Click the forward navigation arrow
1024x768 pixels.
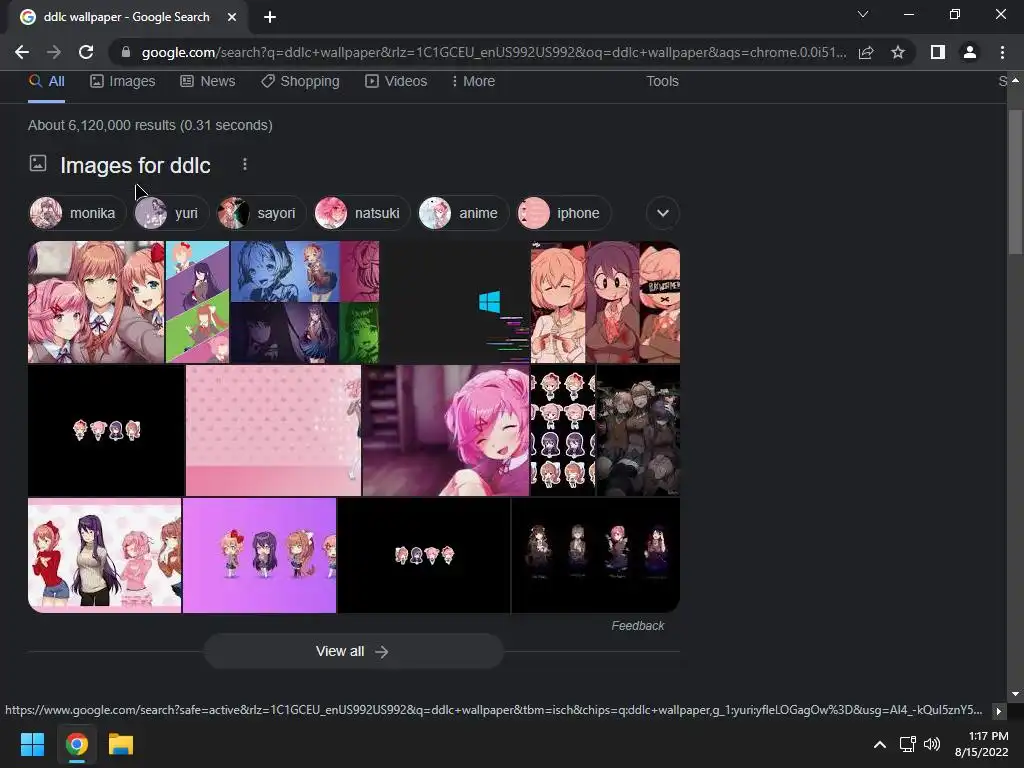pyautogui.click(x=54, y=52)
